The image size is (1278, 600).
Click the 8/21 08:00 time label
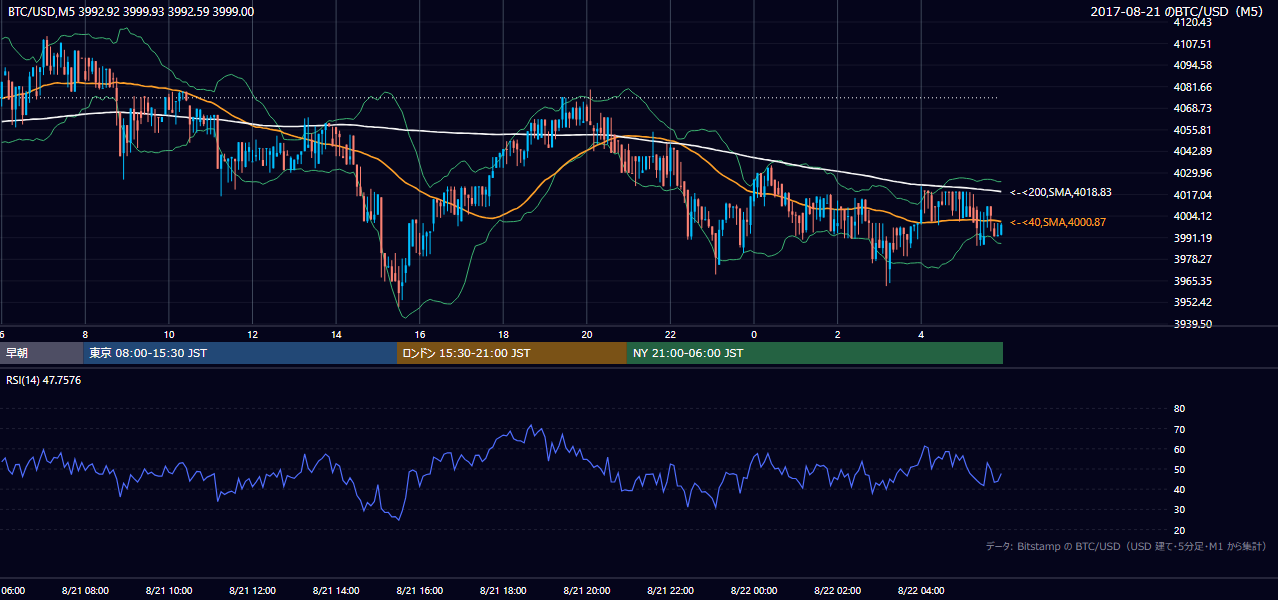87,591
